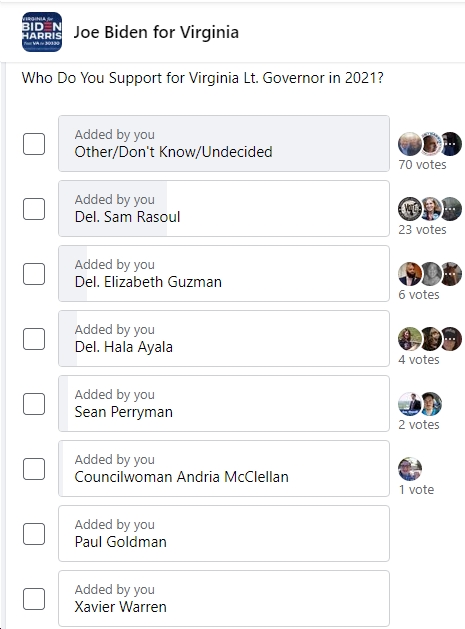Open first voter avatar for Sean Perryman
The image size is (465, 629).
(x=409, y=404)
